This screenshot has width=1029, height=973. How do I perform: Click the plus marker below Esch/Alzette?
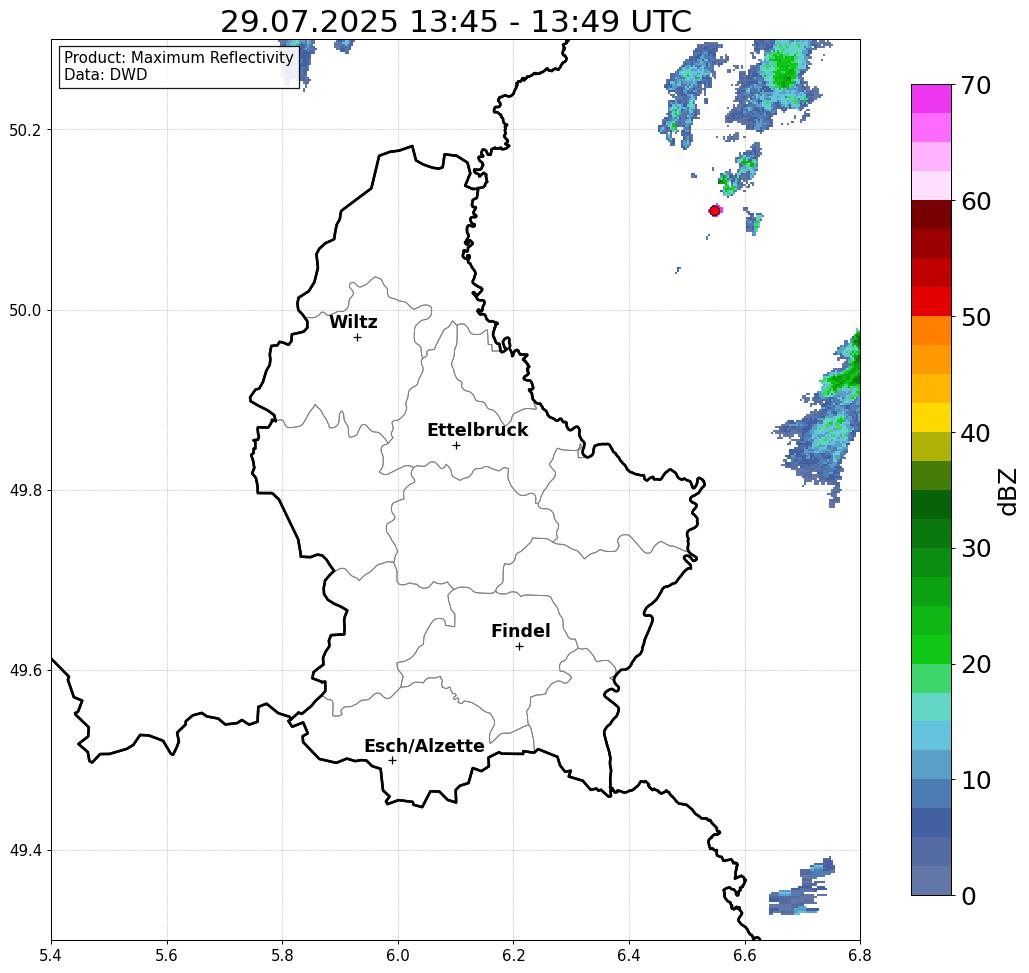[392, 760]
